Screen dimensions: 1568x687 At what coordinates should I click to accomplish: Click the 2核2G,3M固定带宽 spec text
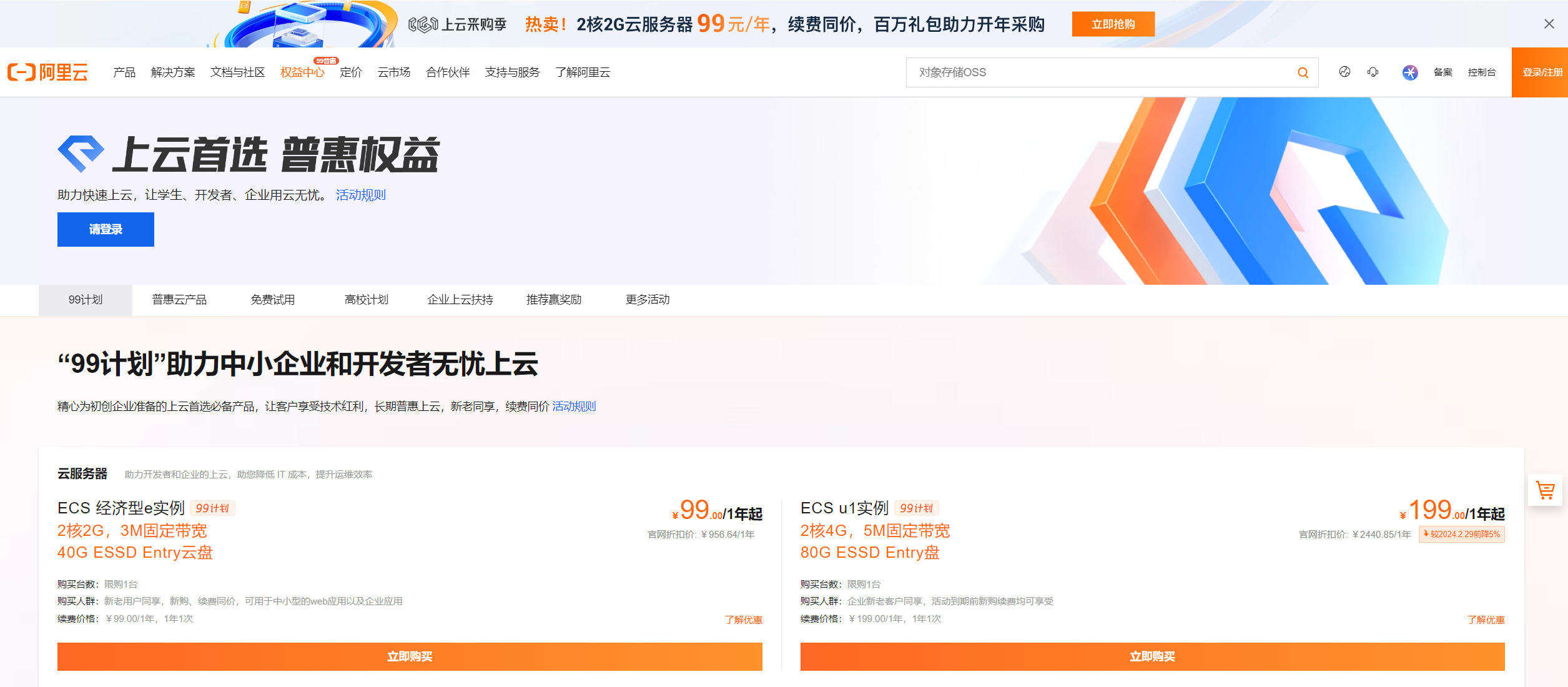(132, 531)
